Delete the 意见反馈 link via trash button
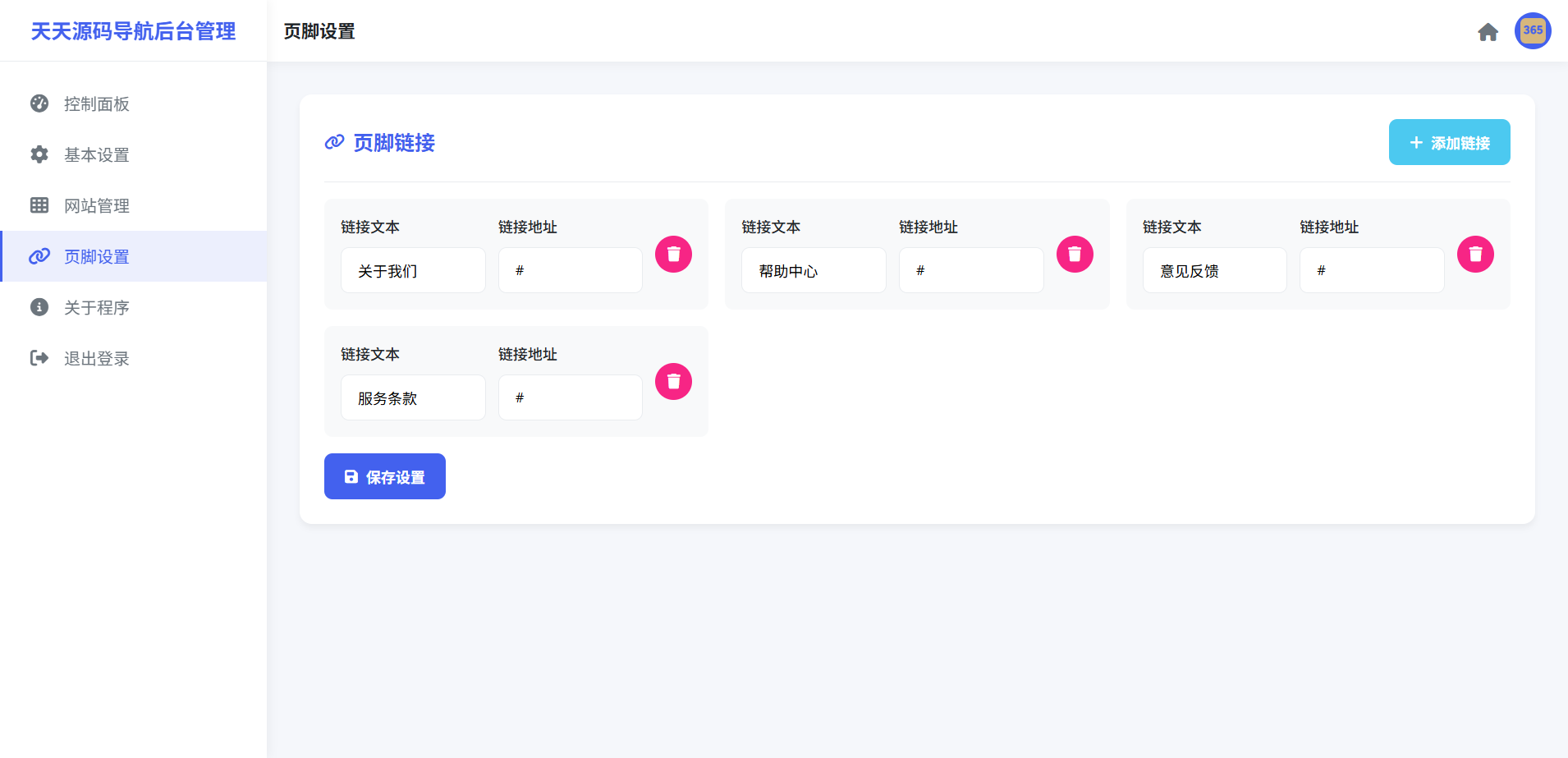Image resolution: width=1568 pixels, height=758 pixels. 1474,254
